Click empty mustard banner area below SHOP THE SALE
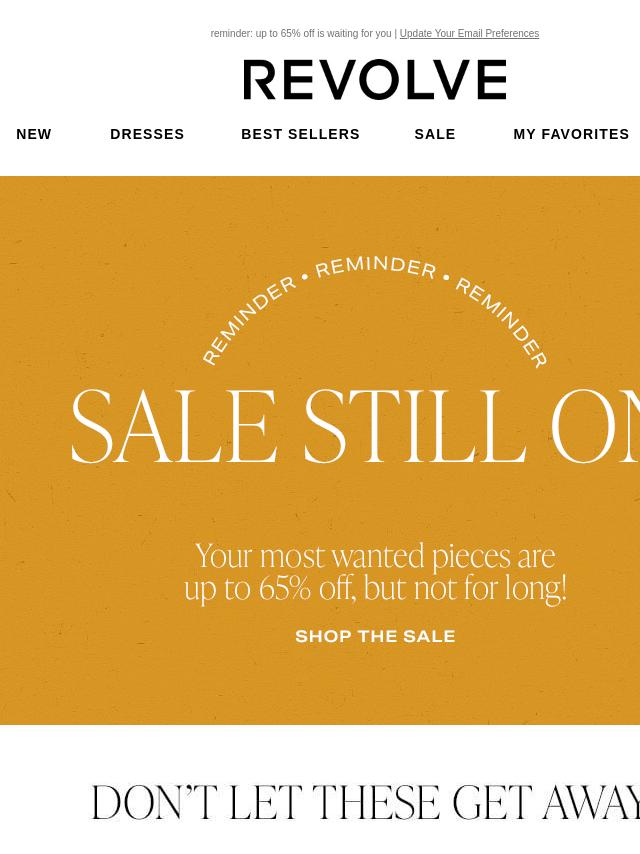Screen dimensions: 640x854 pyautogui.click(x=375, y=686)
